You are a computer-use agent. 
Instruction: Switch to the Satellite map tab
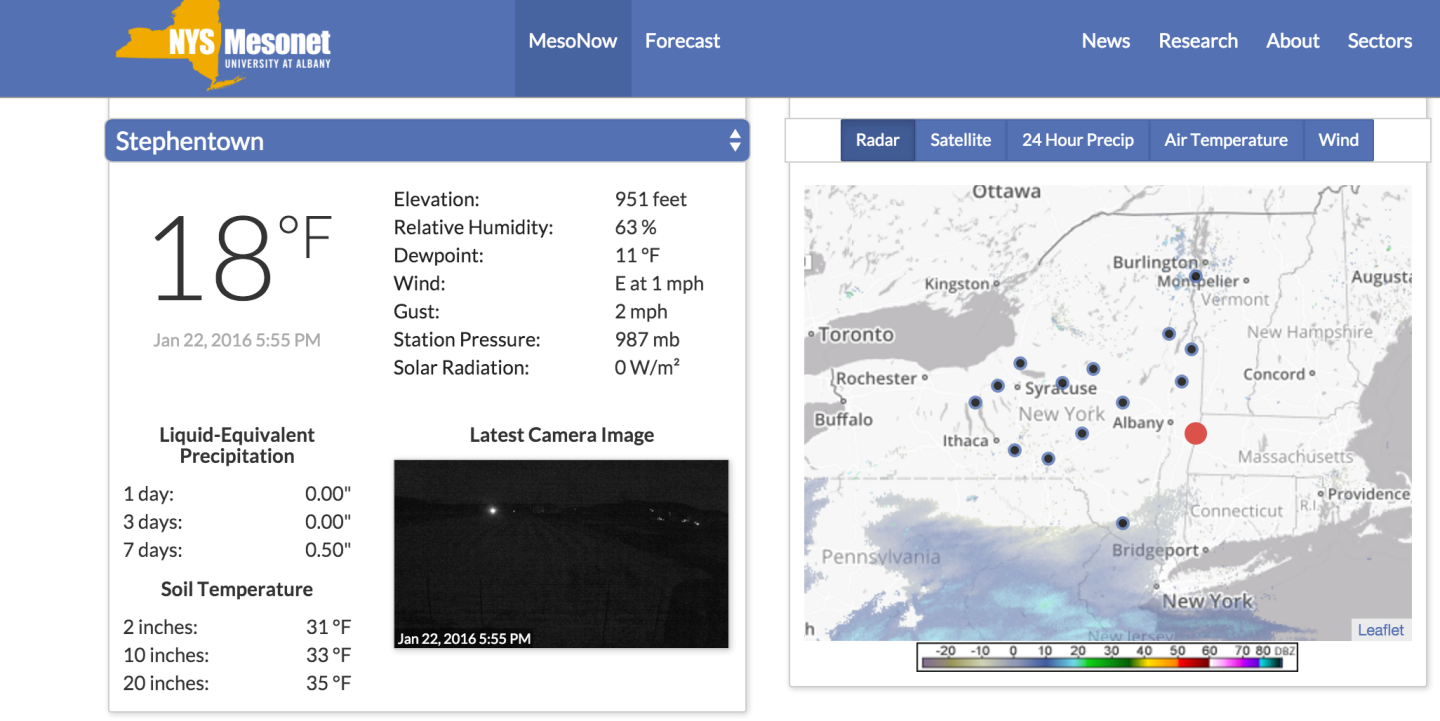coord(960,140)
